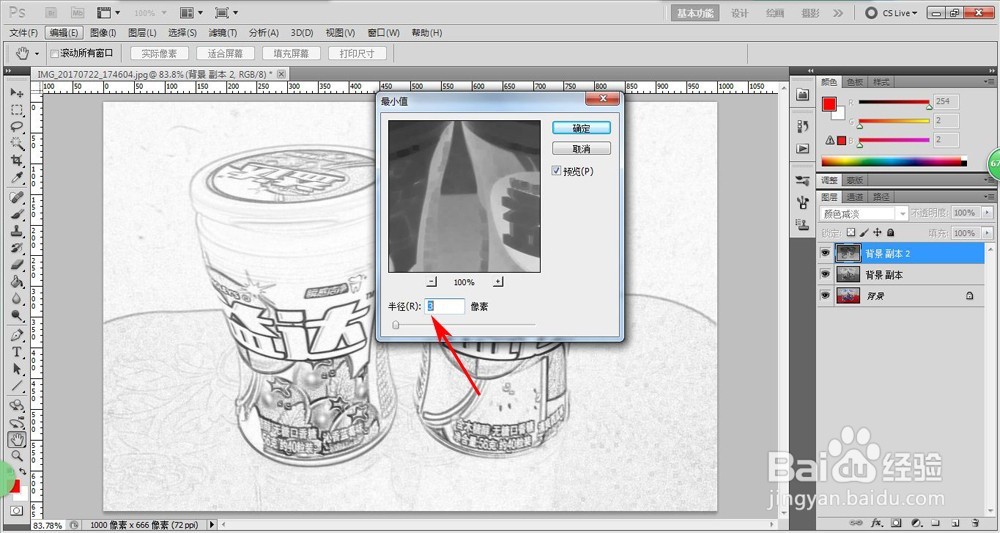
Task: Click the 填充屏幕 button
Action: [x=291, y=54]
